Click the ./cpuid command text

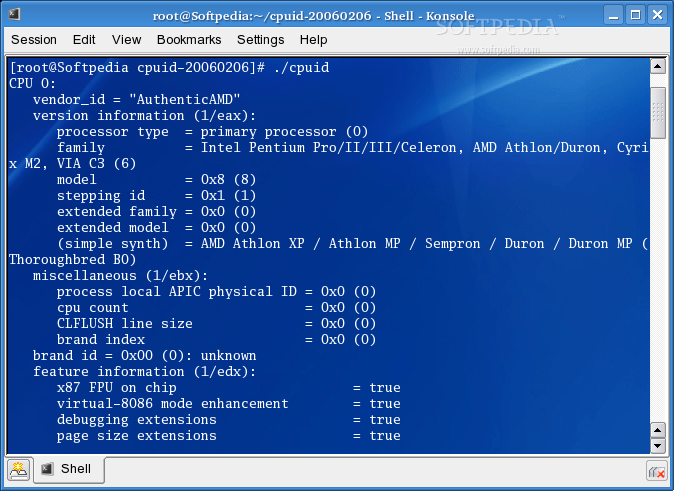pos(301,68)
